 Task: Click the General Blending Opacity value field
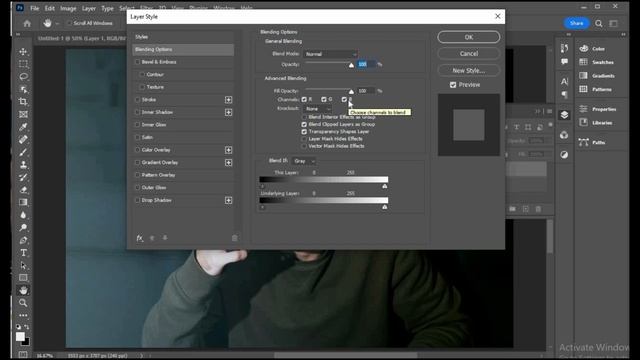tap(366, 64)
